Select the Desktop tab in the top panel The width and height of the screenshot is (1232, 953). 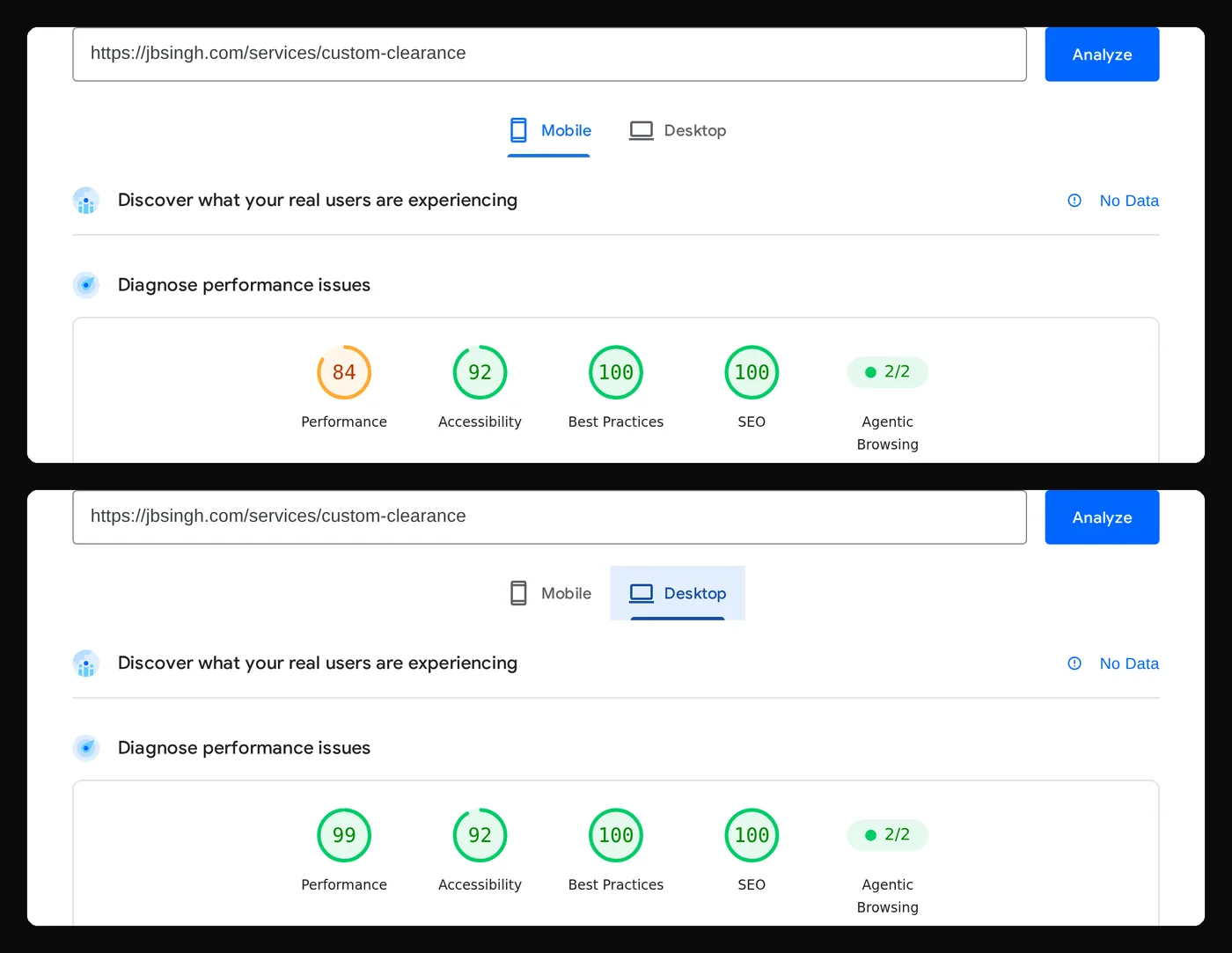tap(678, 130)
